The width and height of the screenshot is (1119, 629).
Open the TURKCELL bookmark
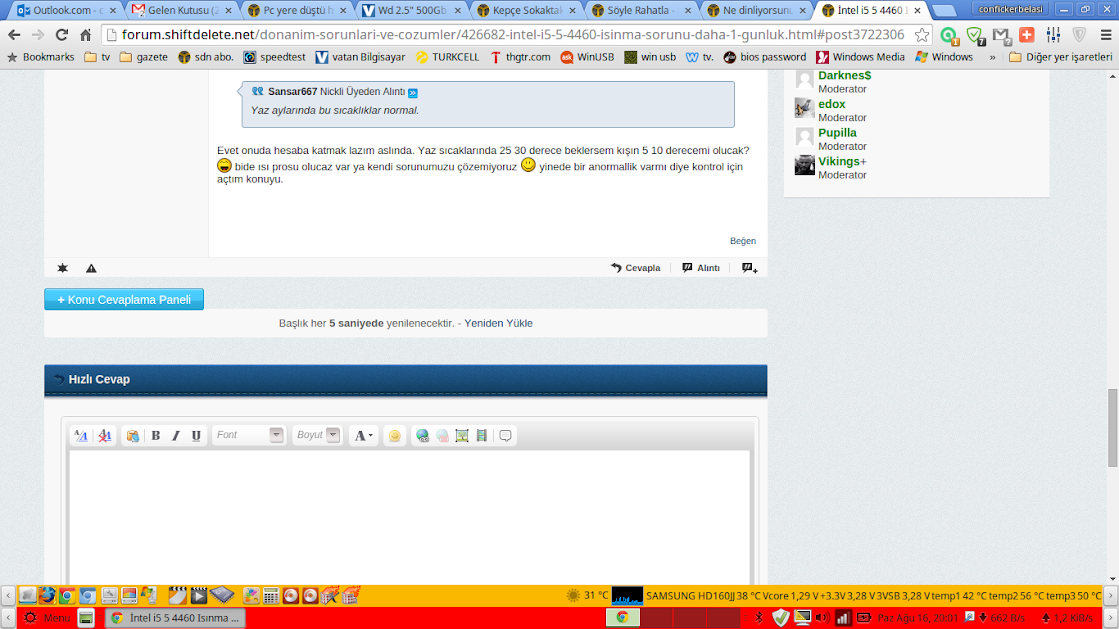(447, 57)
